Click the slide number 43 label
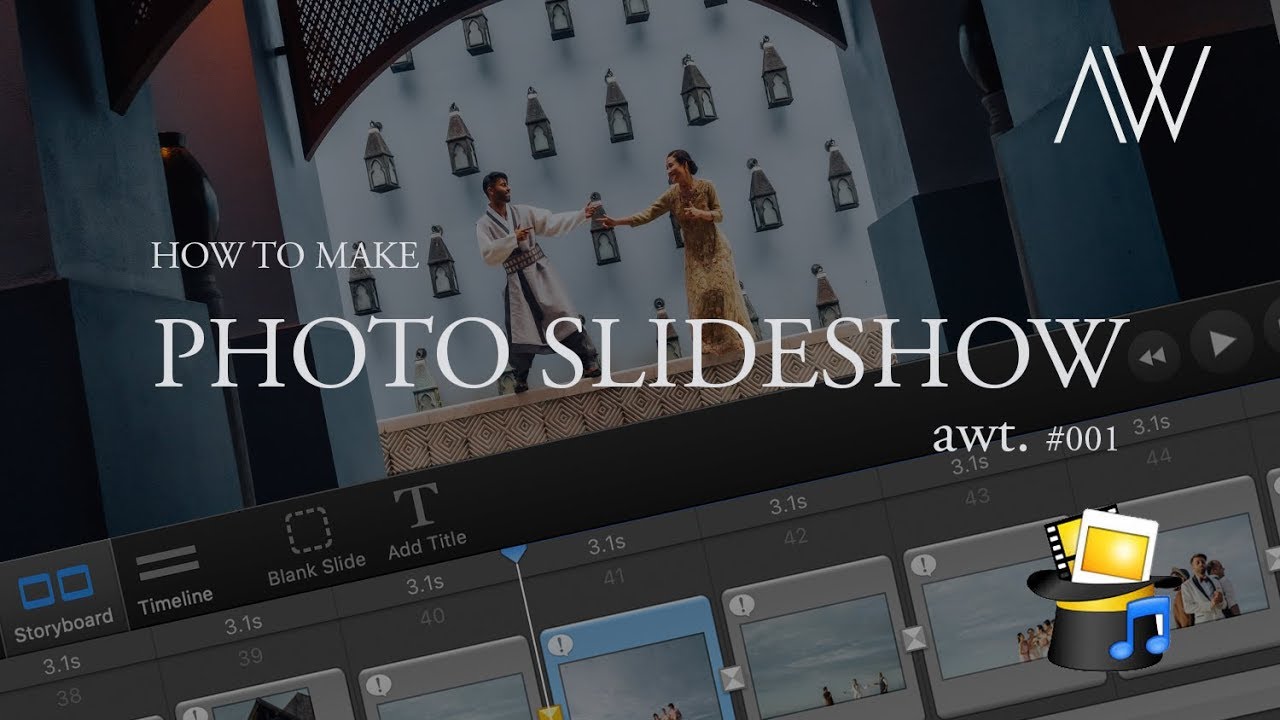Image resolution: width=1280 pixels, height=720 pixels. (976, 497)
